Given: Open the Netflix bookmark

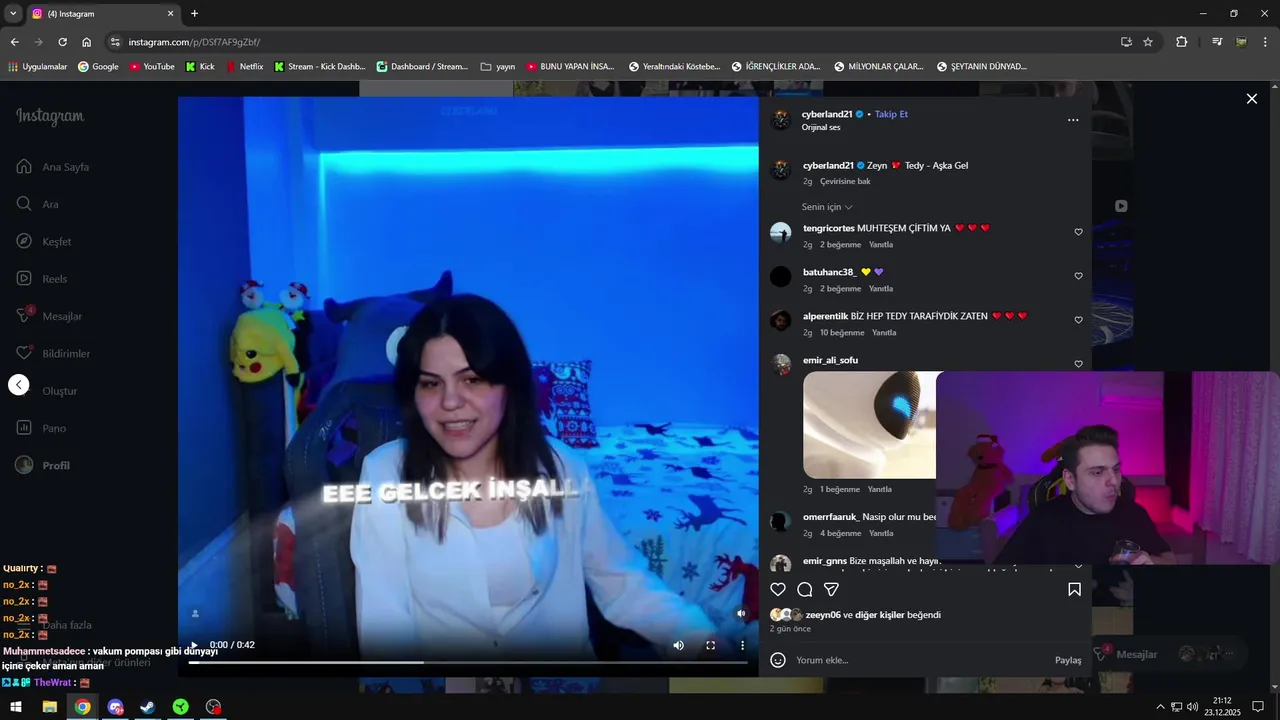Looking at the screenshot, I should (245, 67).
